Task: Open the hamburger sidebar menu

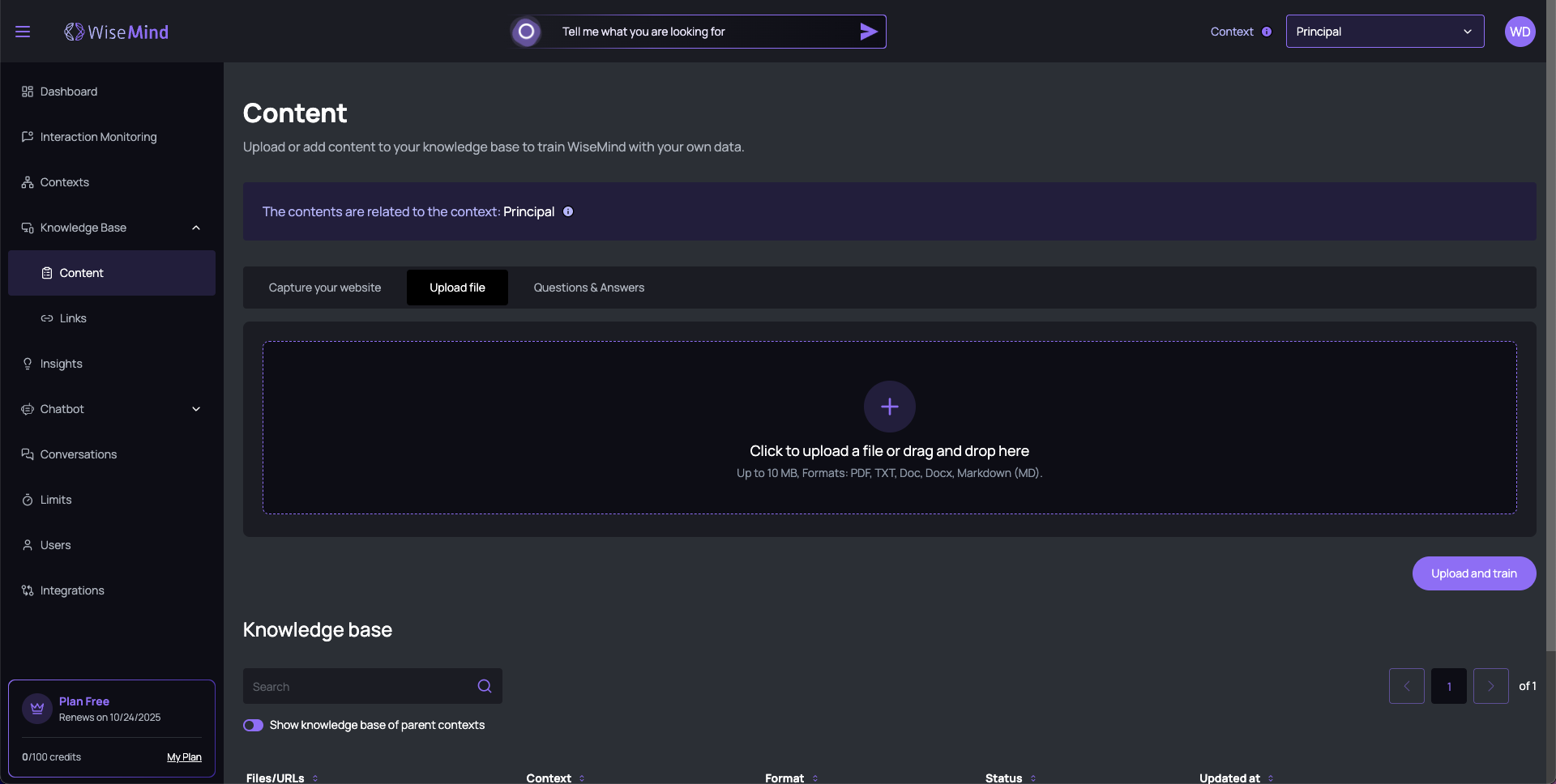Action: click(23, 32)
